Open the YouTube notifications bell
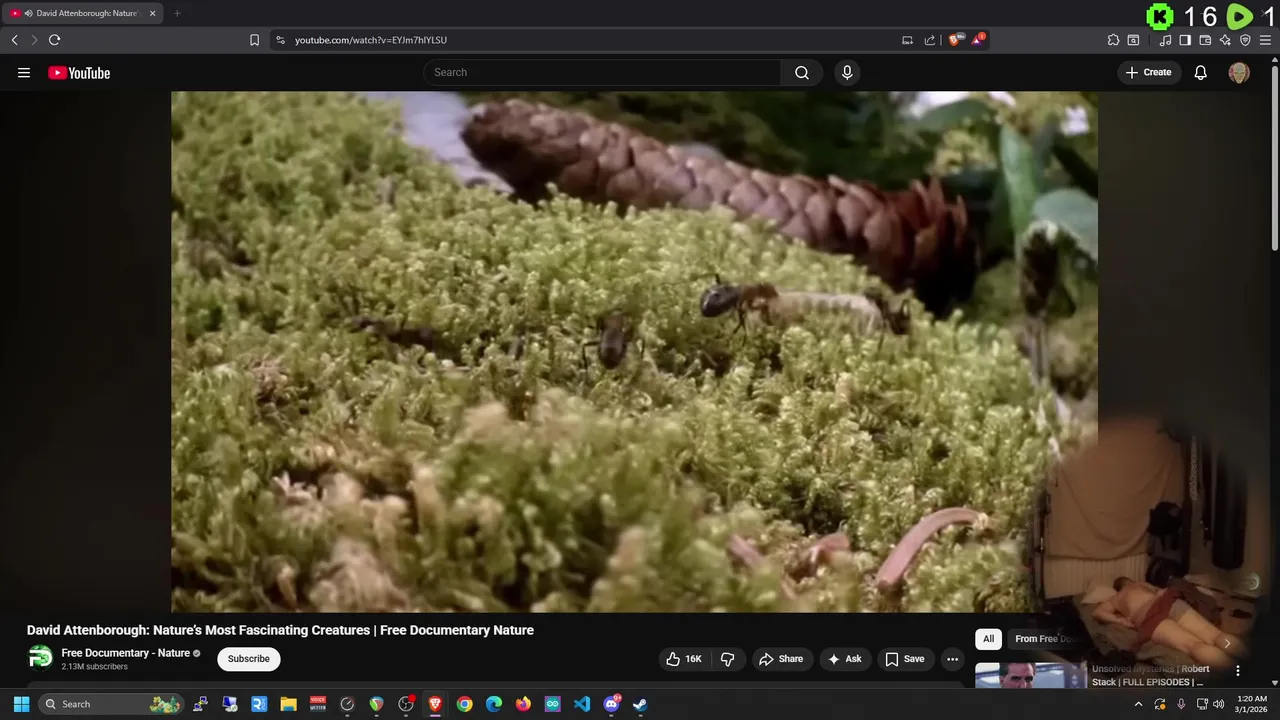The width and height of the screenshot is (1280, 720). pyautogui.click(x=1201, y=72)
